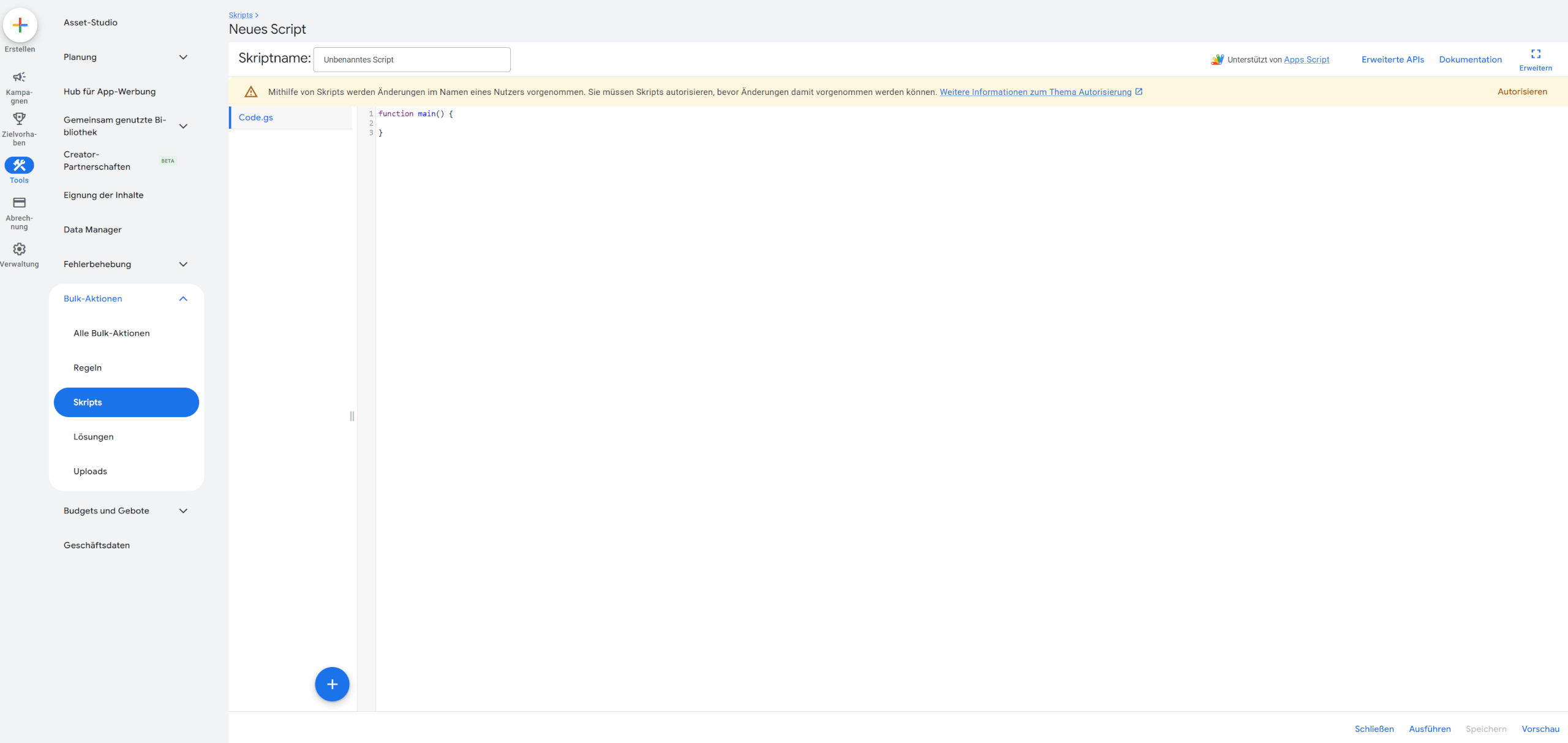Switch to the Code.gs tab

255,117
